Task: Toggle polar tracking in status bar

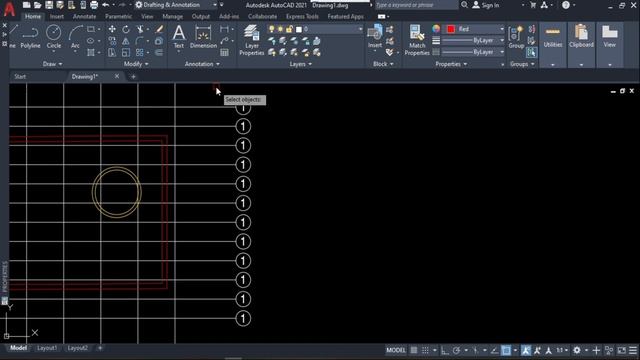Action: click(456, 350)
